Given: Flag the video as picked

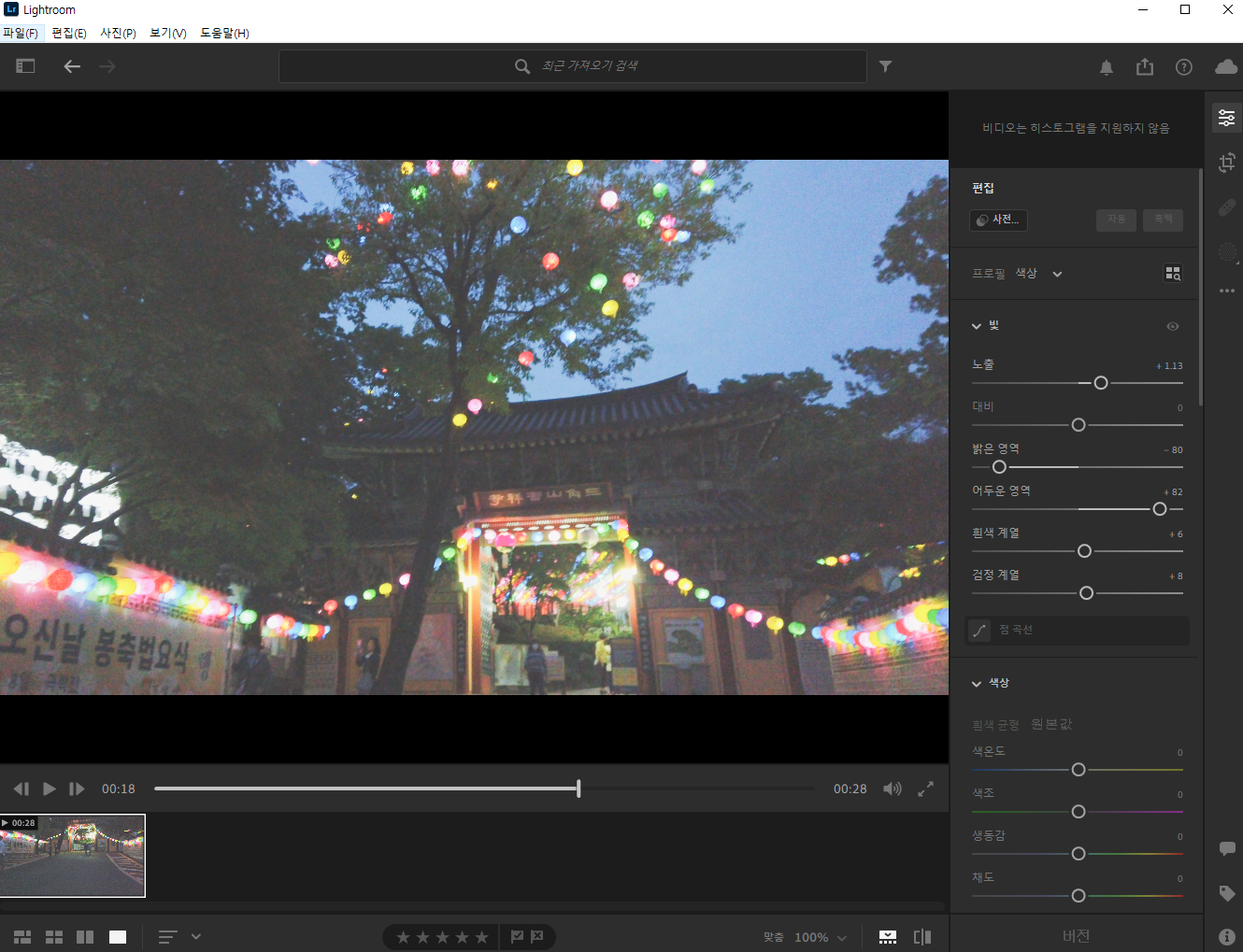Looking at the screenshot, I should pyautogui.click(x=517, y=936).
